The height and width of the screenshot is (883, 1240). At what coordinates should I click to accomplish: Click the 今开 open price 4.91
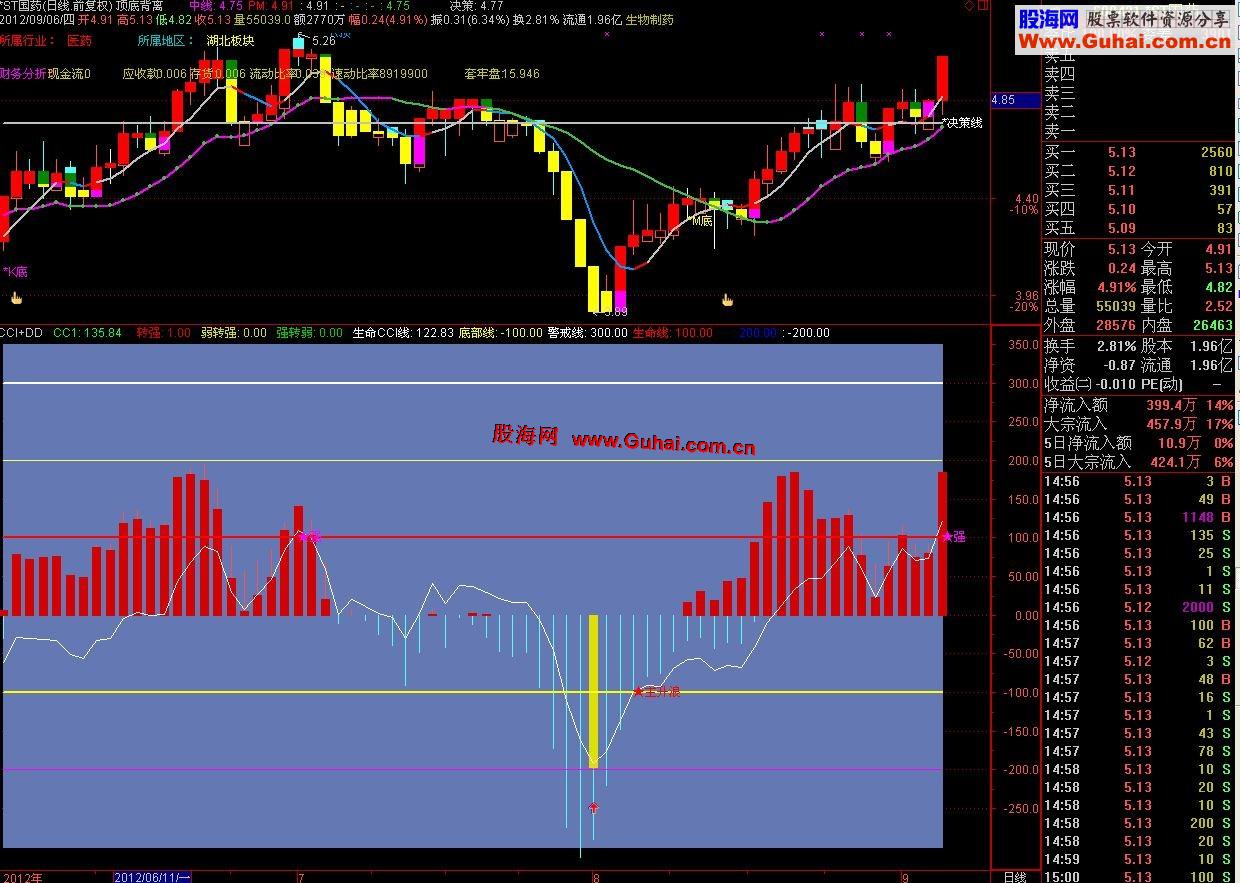click(1217, 249)
